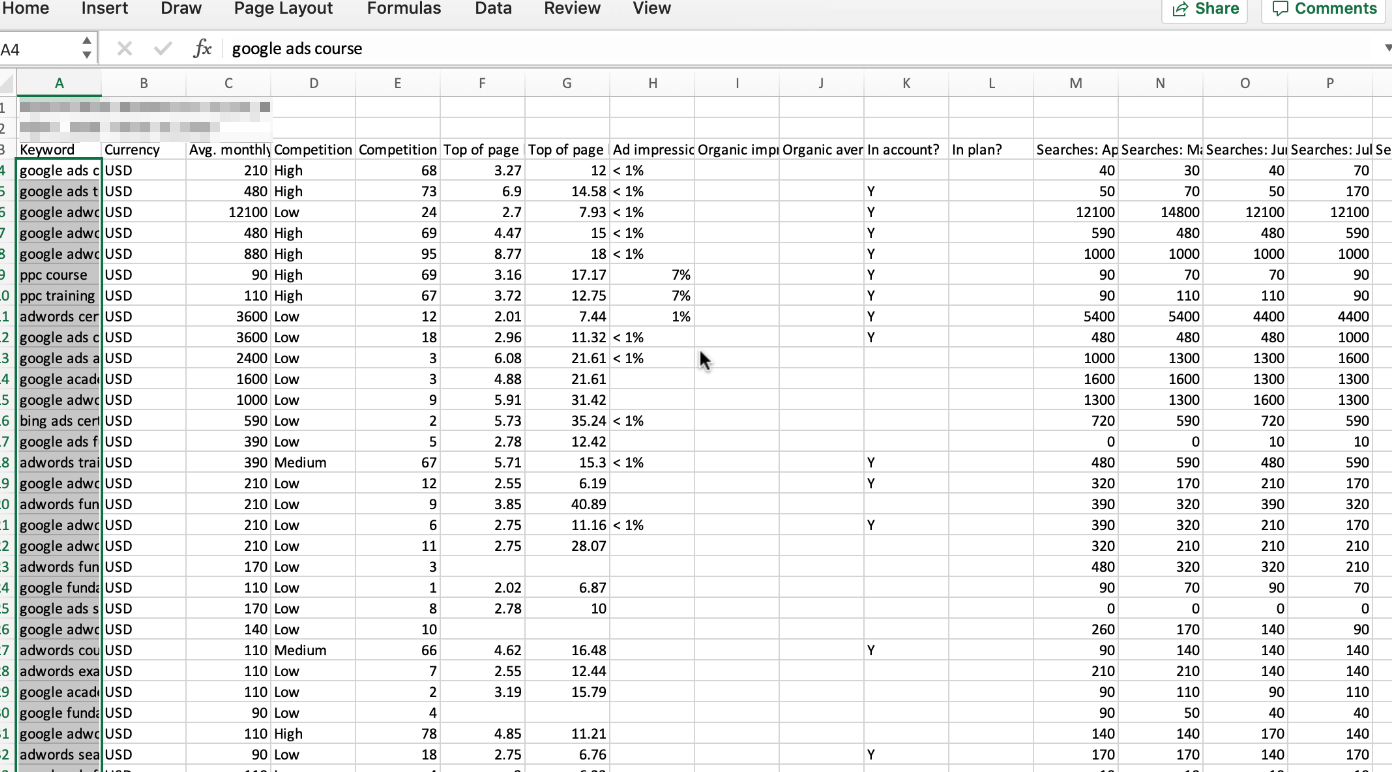Switch to the Review tab
This screenshot has height=772, width=1392.
point(572,8)
